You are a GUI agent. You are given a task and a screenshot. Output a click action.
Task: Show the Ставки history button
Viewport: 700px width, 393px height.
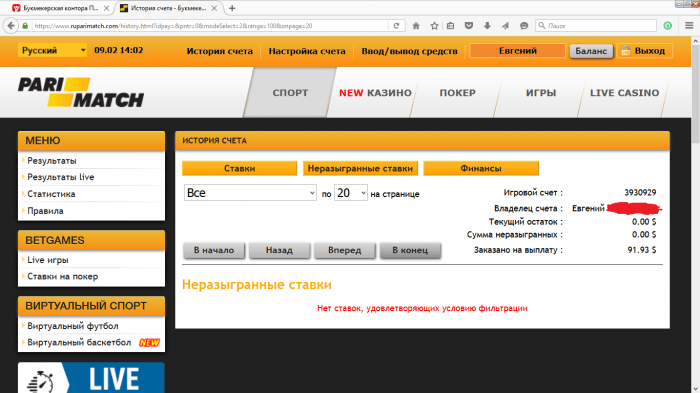pyautogui.click(x=239, y=168)
